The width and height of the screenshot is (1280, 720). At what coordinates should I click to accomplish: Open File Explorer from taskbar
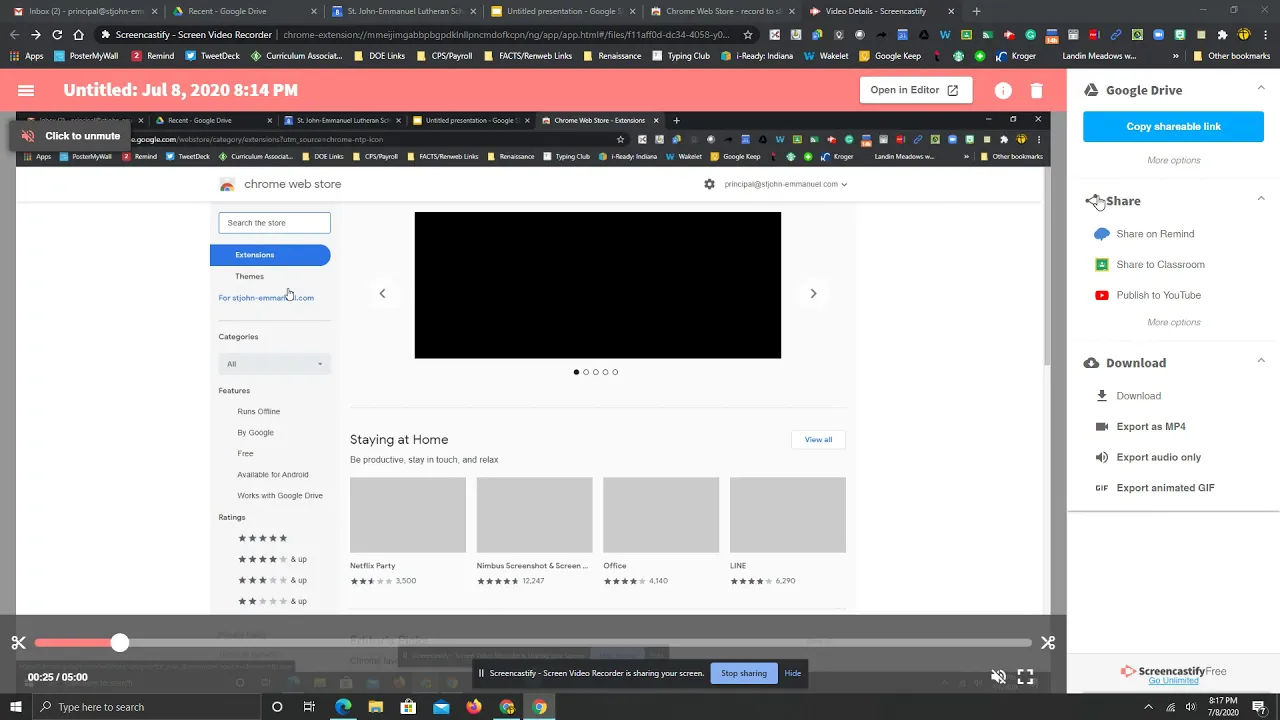(x=376, y=707)
